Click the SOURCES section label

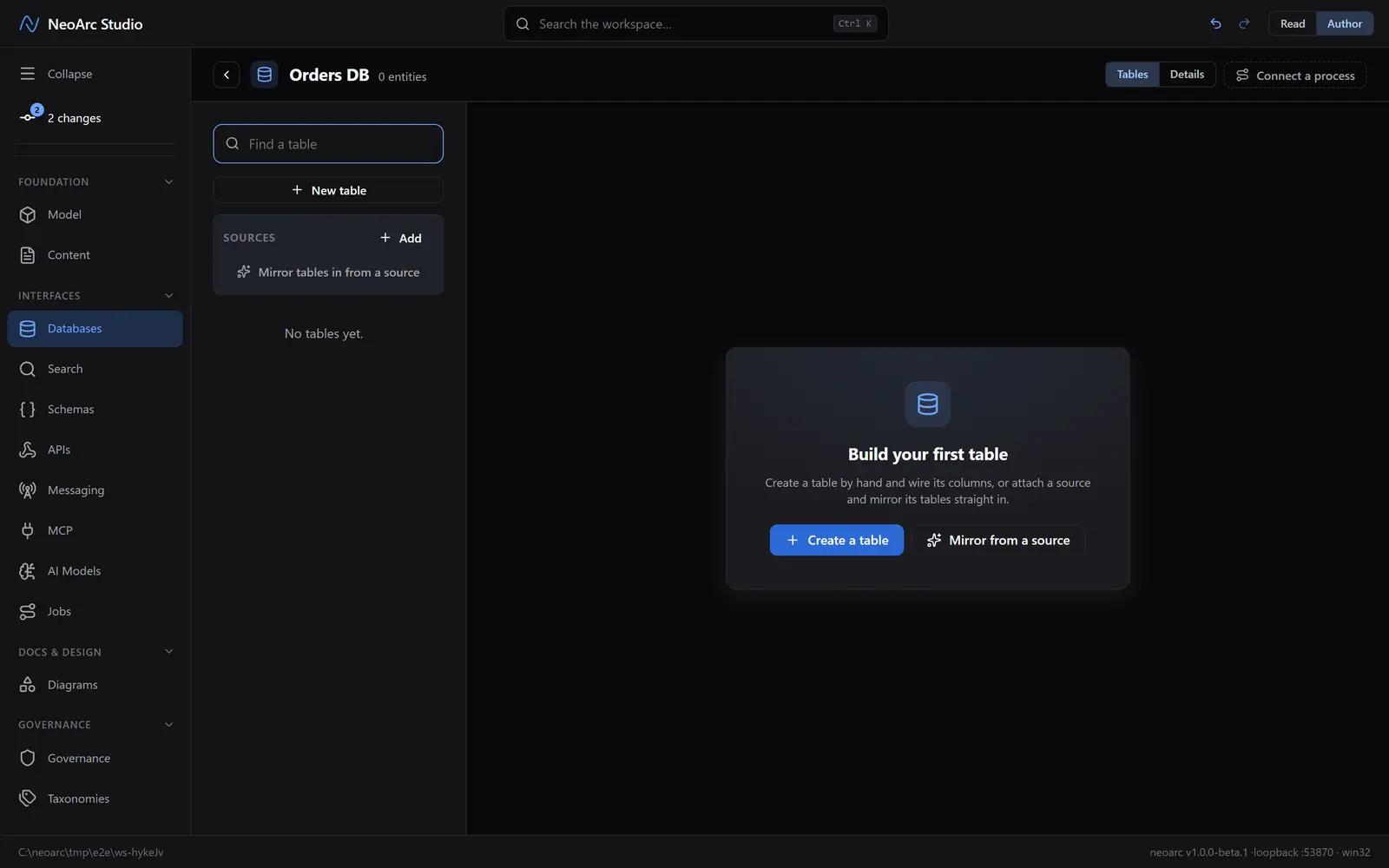tap(249, 237)
